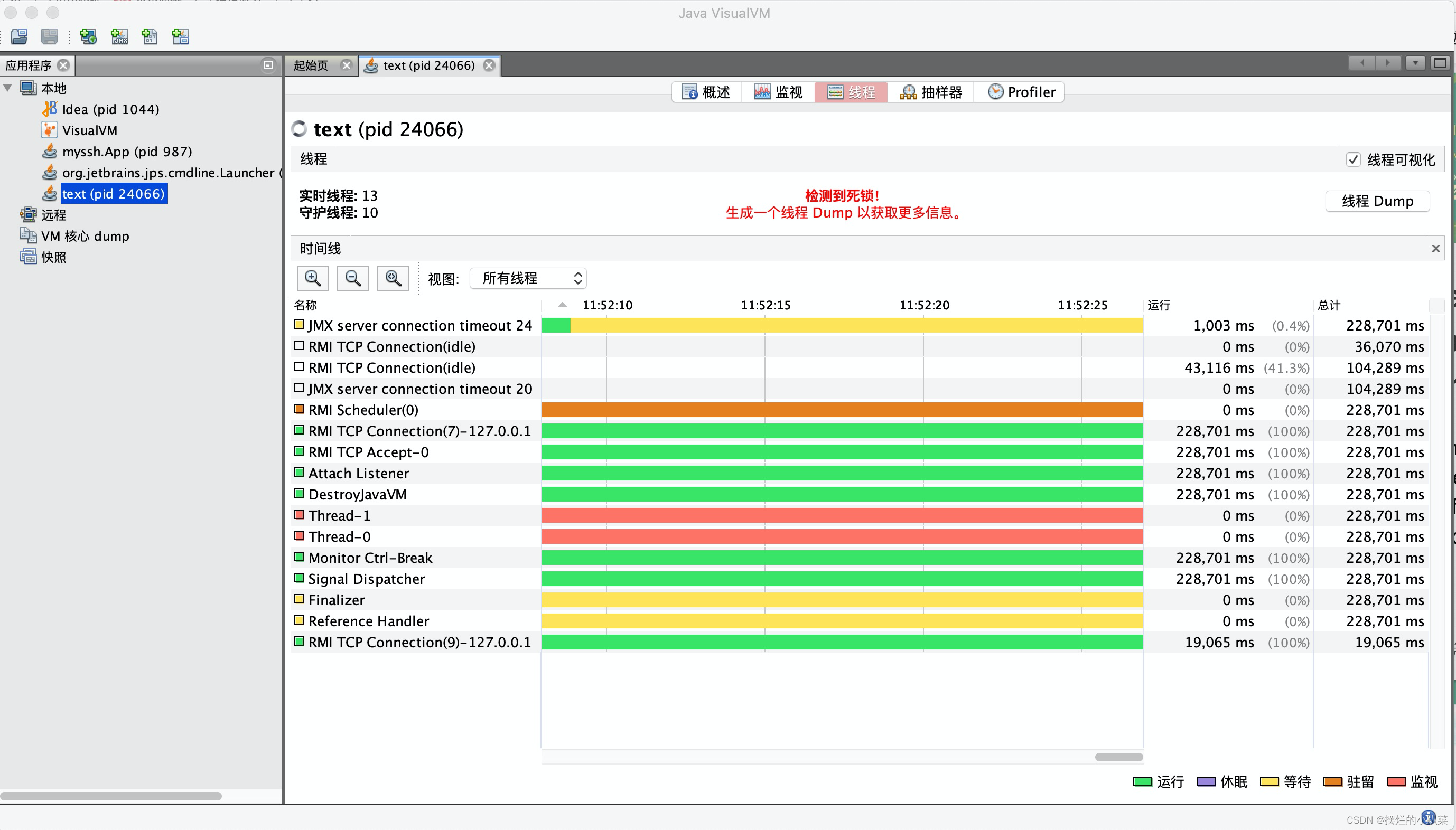Select the 远程 remote node
The width and height of the screenshot is (1456, 830).
click(x=53, y=214)
